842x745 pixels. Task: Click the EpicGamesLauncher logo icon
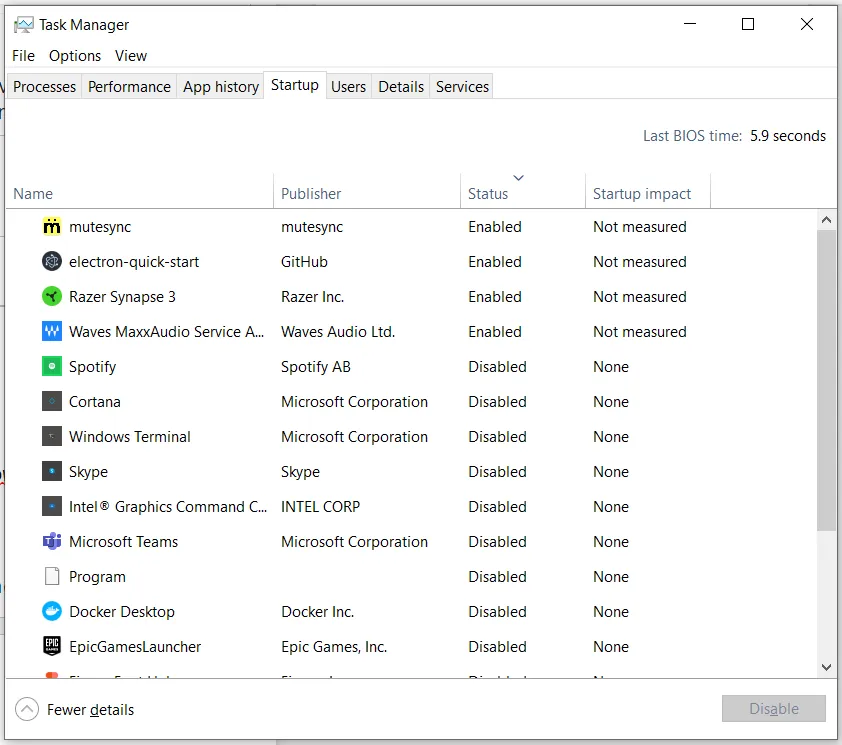tap(52, 646)
